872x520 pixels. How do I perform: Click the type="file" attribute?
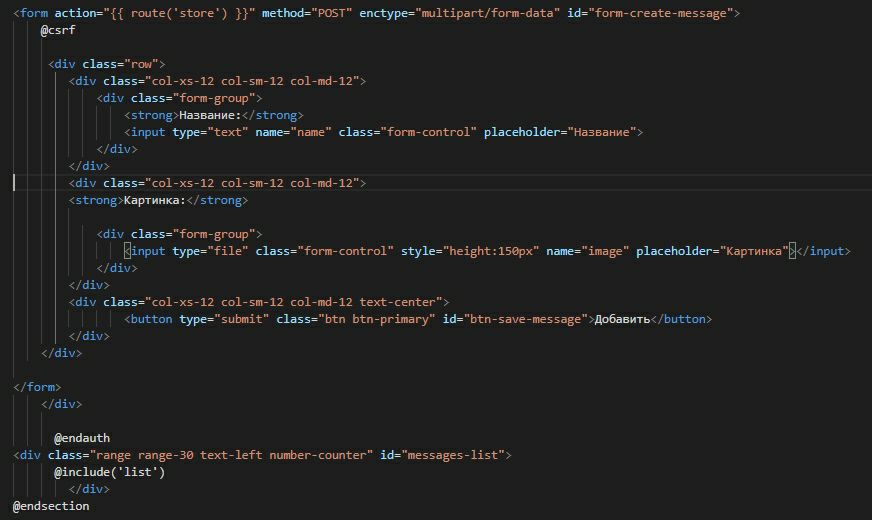(210, 251)
